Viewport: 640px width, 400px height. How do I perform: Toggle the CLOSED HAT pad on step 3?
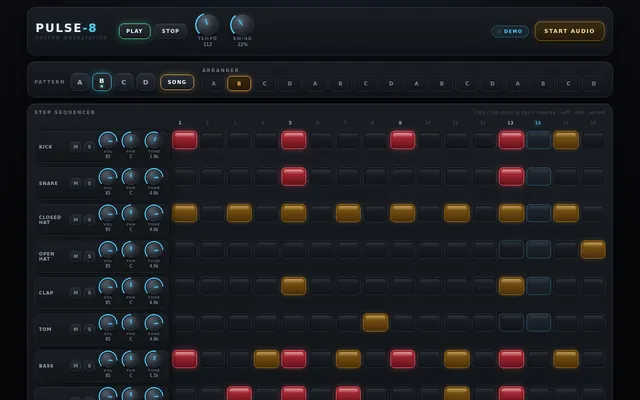[x=239, y=213]
